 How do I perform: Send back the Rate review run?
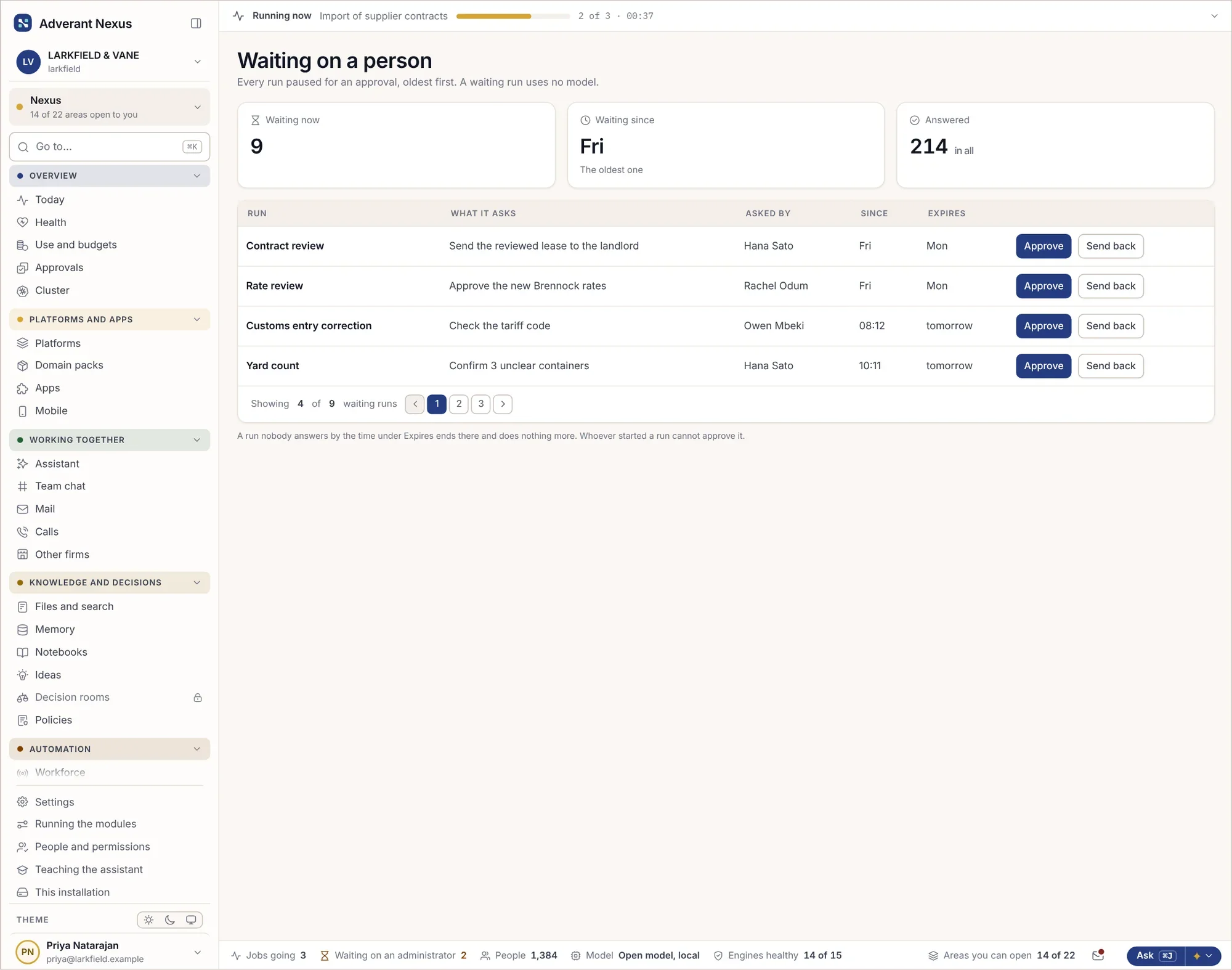(1111, 286)
